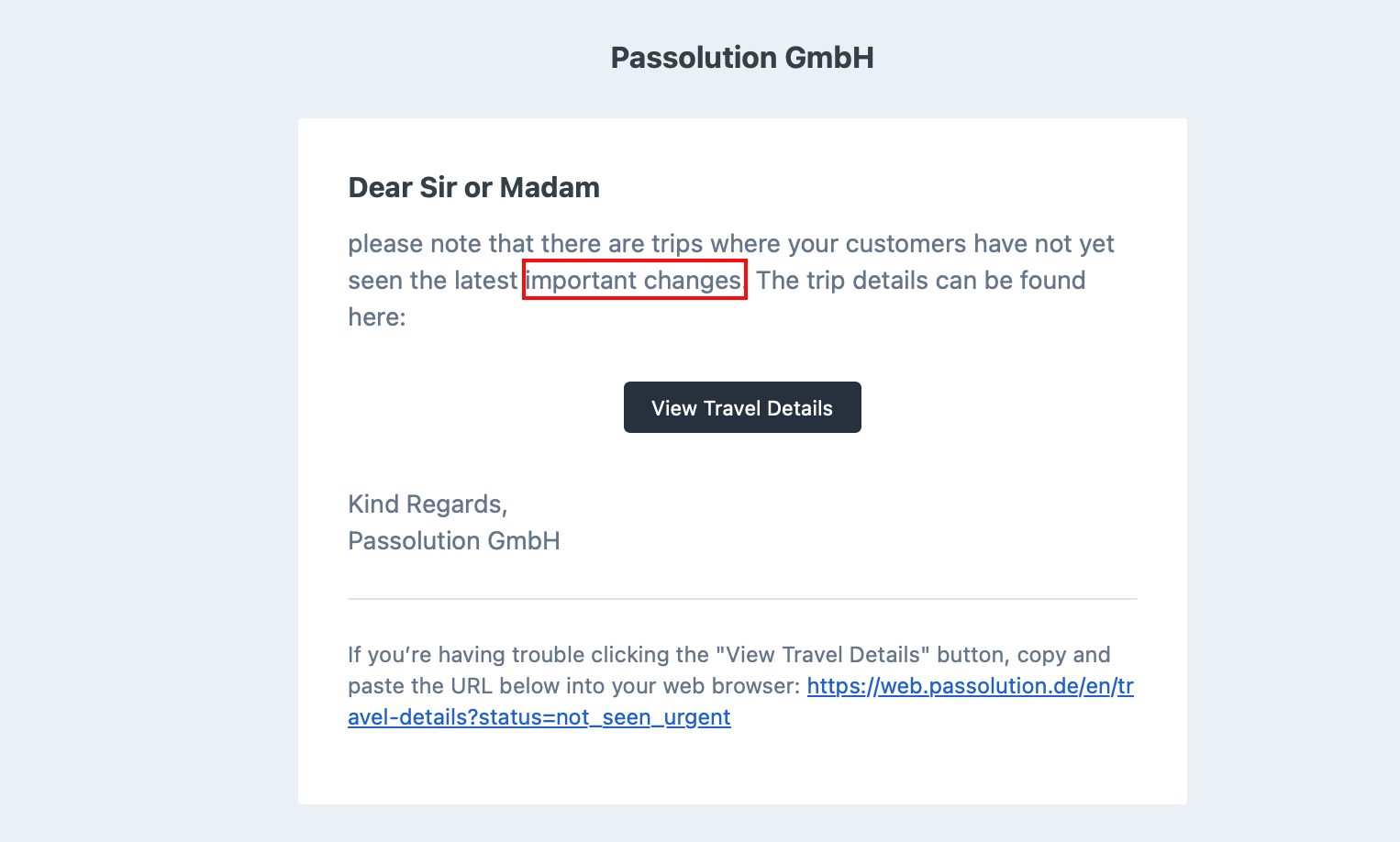This screenshot has width=1400, height=842.
Task: Click the word 'here:' ending the paragraph
Action: click(x=376, y=317)
